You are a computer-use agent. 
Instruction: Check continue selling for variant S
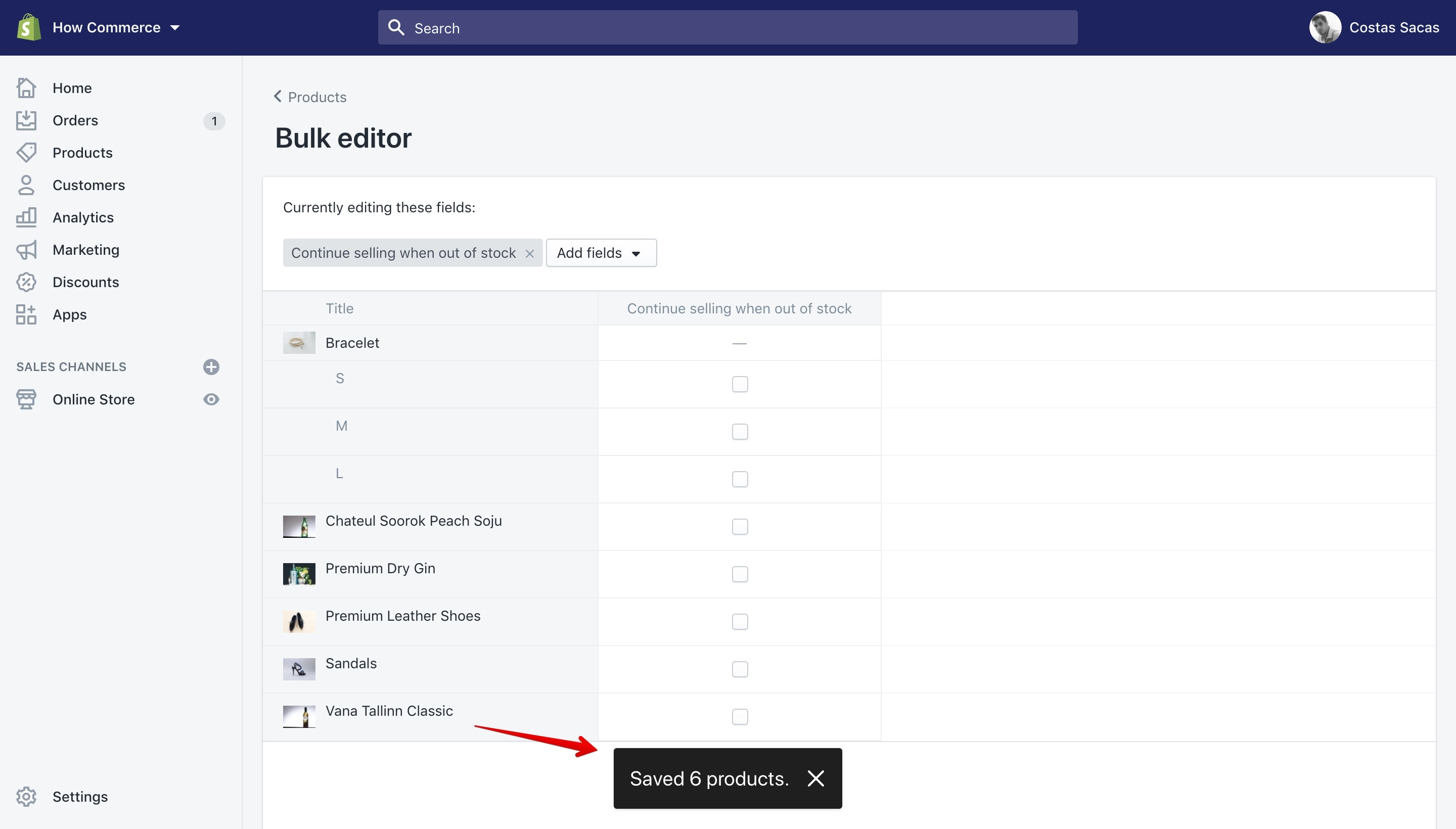[740, 384]
